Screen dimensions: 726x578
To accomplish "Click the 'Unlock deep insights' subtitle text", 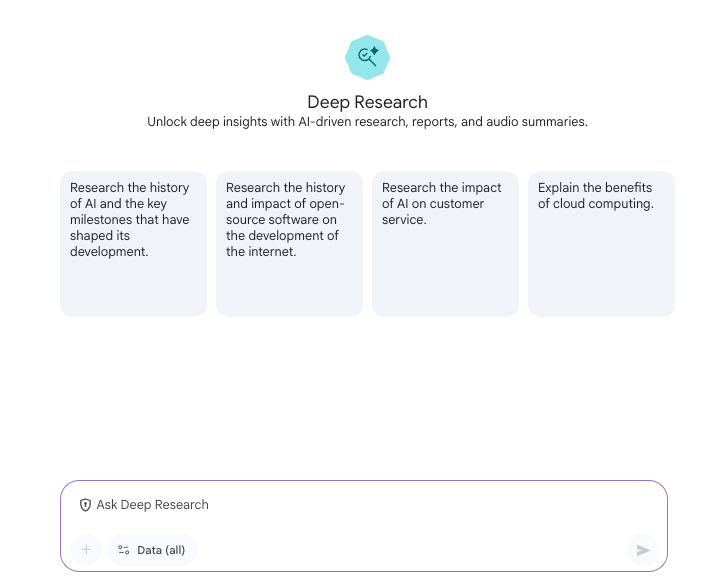I will pyautogui.click(x=367, y=122).
